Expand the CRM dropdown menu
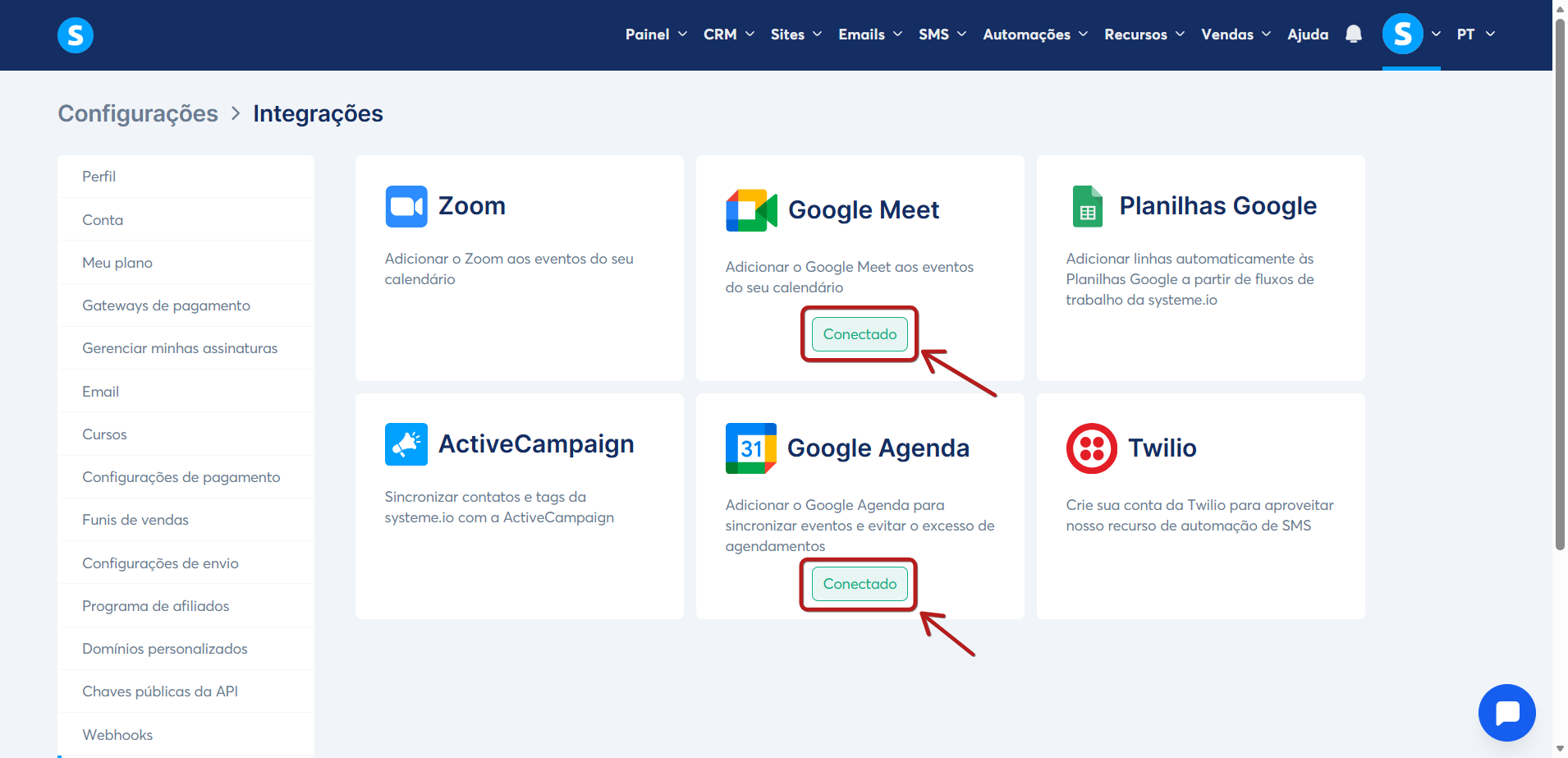This screenshot has height=758, width=1568. [x=729, y=34]
